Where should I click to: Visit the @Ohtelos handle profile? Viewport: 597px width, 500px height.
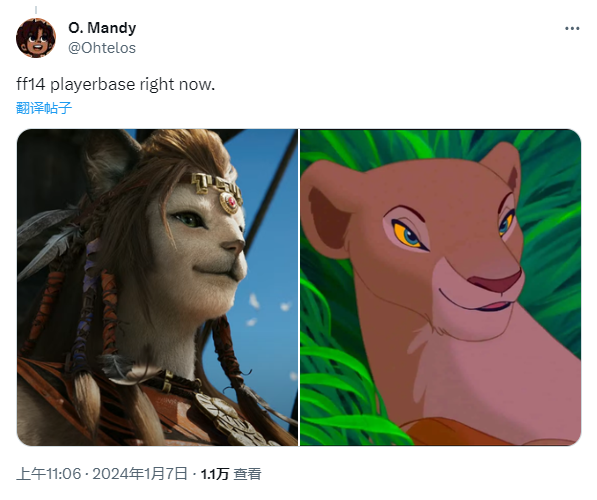click(102, 48)
